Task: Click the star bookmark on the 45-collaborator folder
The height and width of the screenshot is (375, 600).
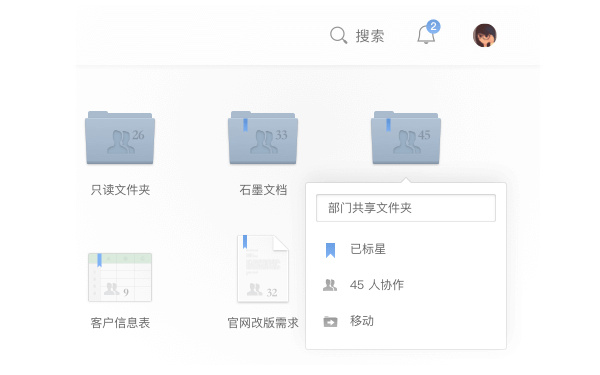Action: (x=388, y=125)
